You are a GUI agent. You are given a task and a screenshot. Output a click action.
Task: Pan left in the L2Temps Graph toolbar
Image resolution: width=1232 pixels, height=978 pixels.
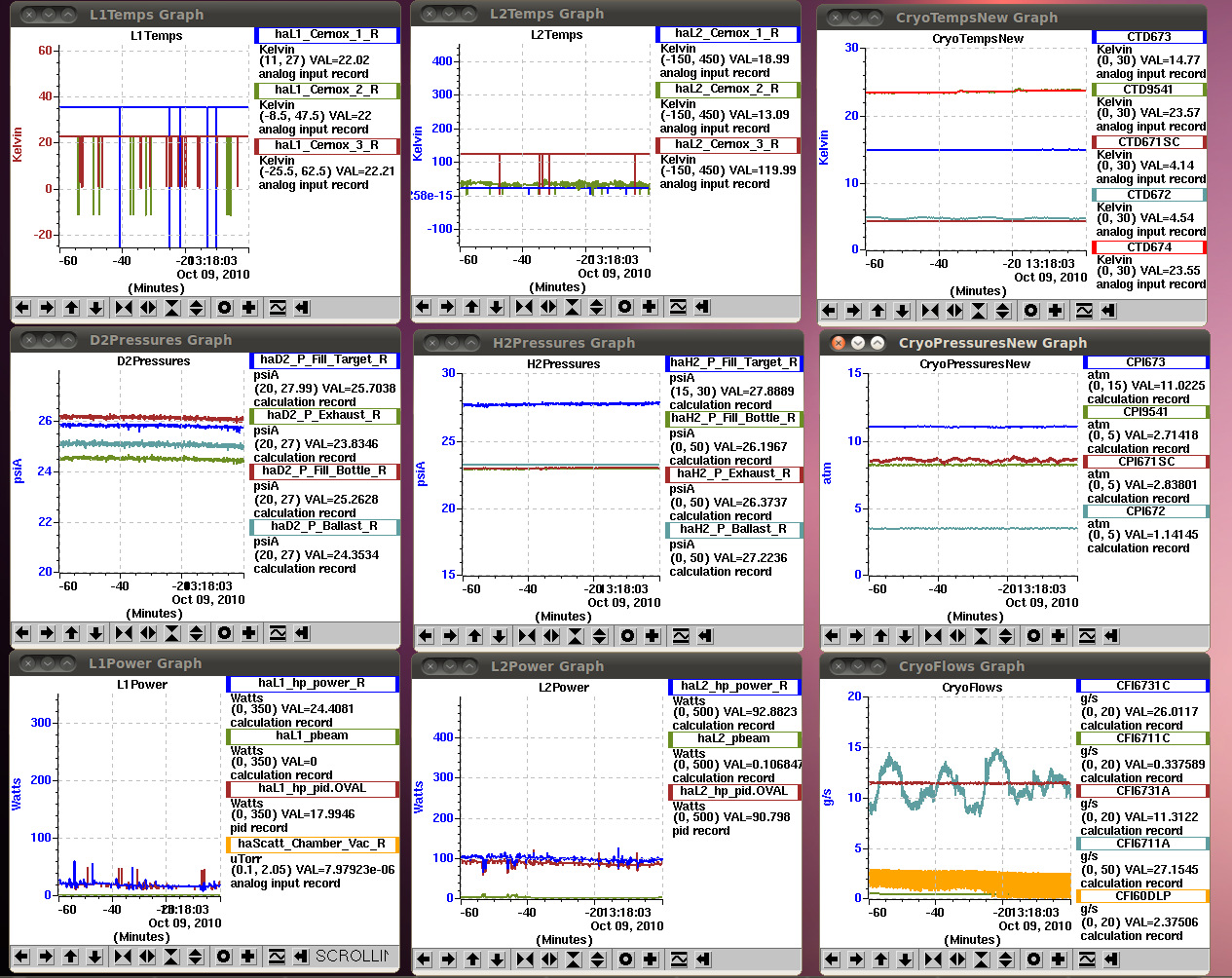pyautogui.click(x=423, y=307)
